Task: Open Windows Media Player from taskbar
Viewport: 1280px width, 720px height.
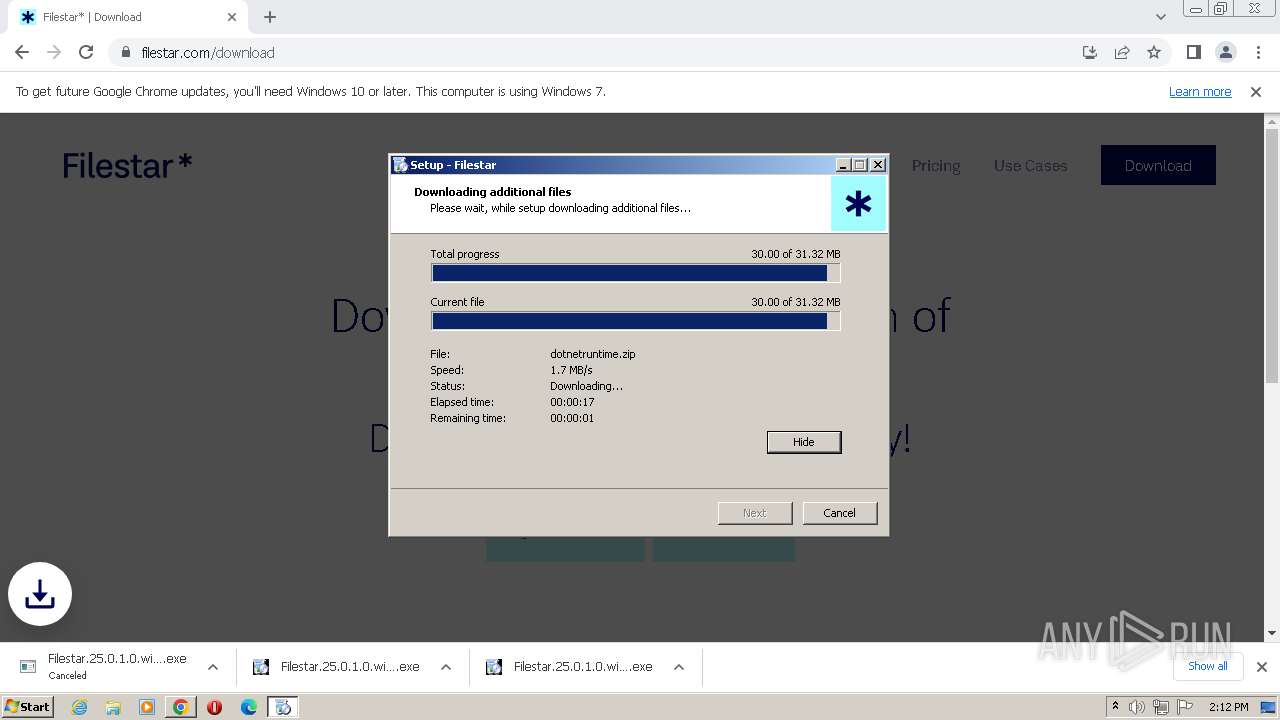Action: 147,707
